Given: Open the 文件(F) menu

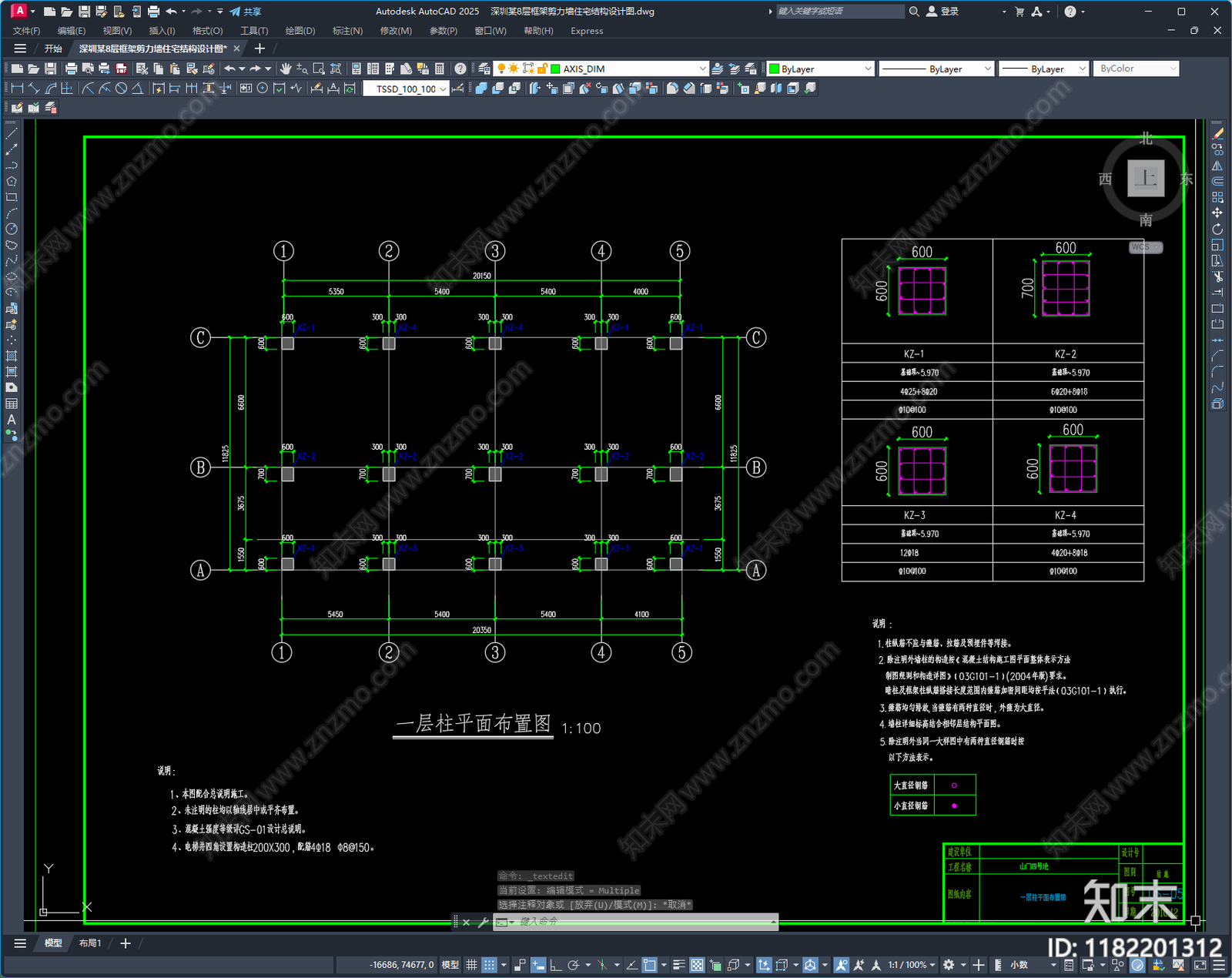Looking at the screenshot, I should click(x=26, y=31).
